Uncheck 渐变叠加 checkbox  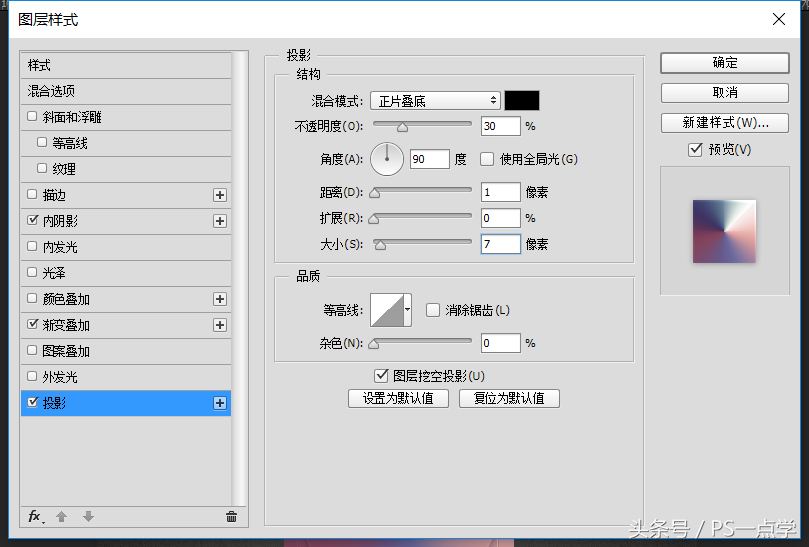point(32,324)
